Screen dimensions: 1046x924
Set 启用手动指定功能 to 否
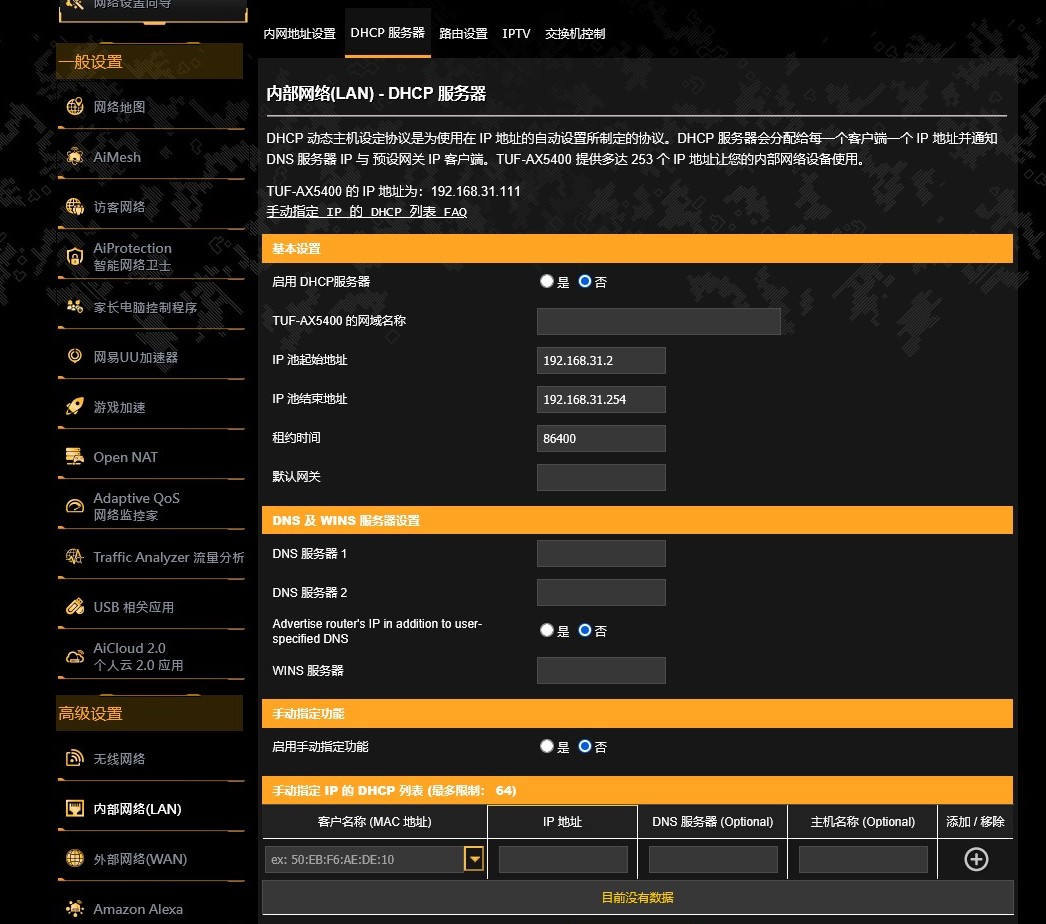[586, 747]
